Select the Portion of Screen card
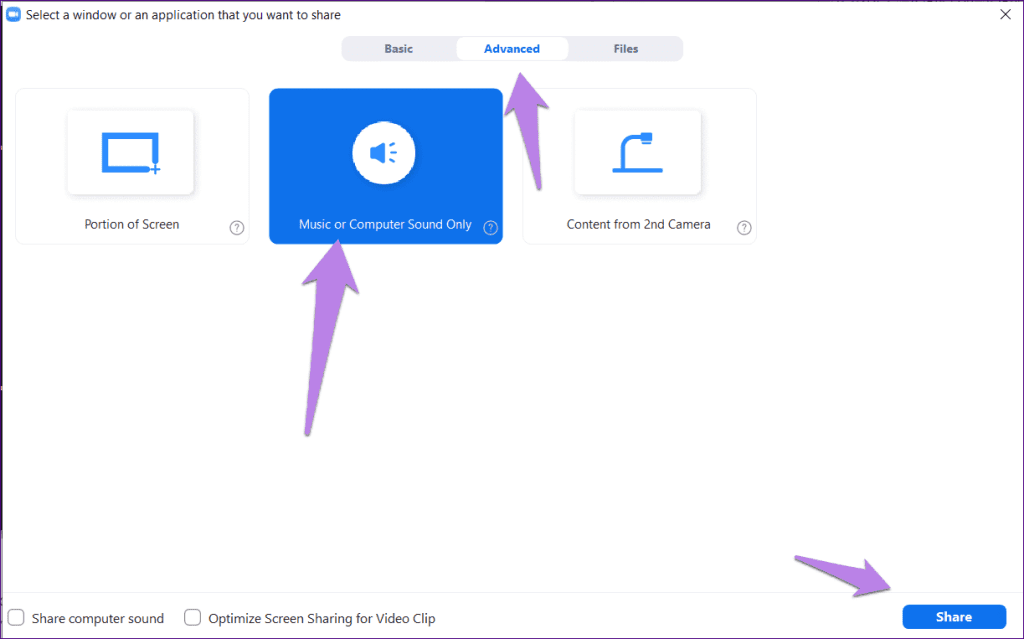Viewport: 1024px width, 639px height. pos(131,166)
